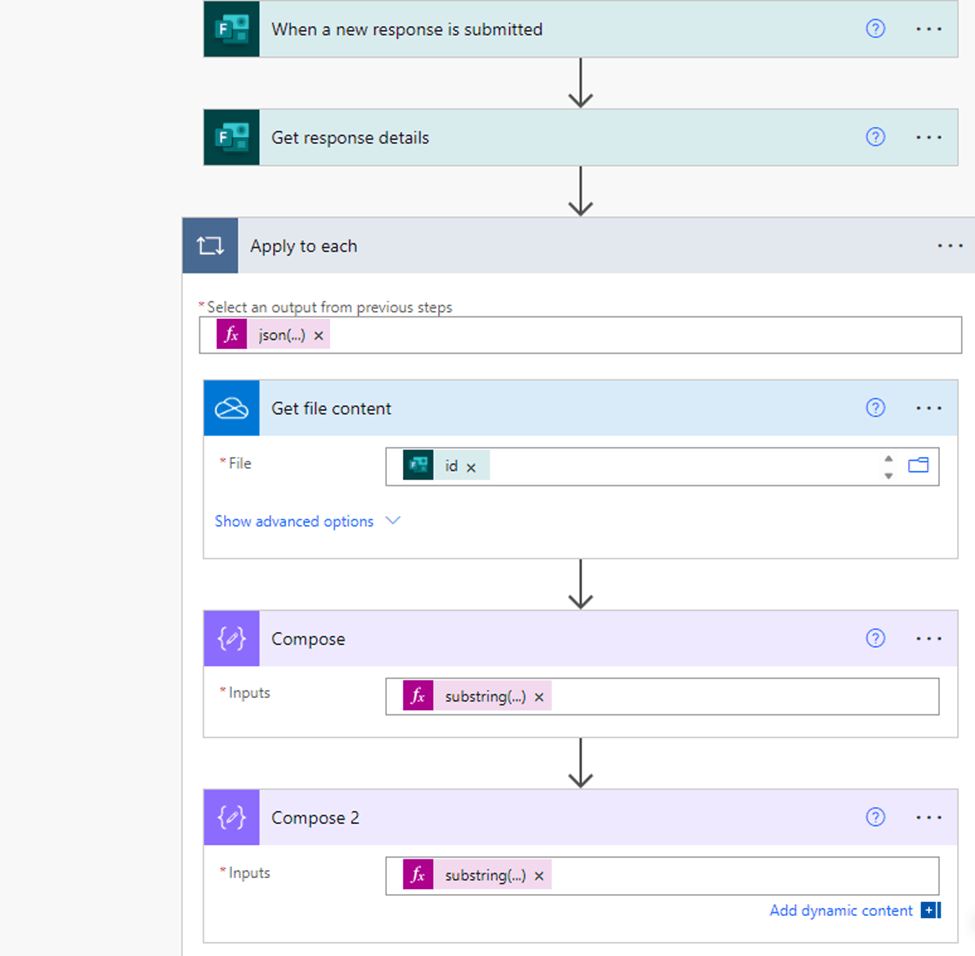
Task: Click substring(...) expression in Compose 2
Action: (485, 876)
